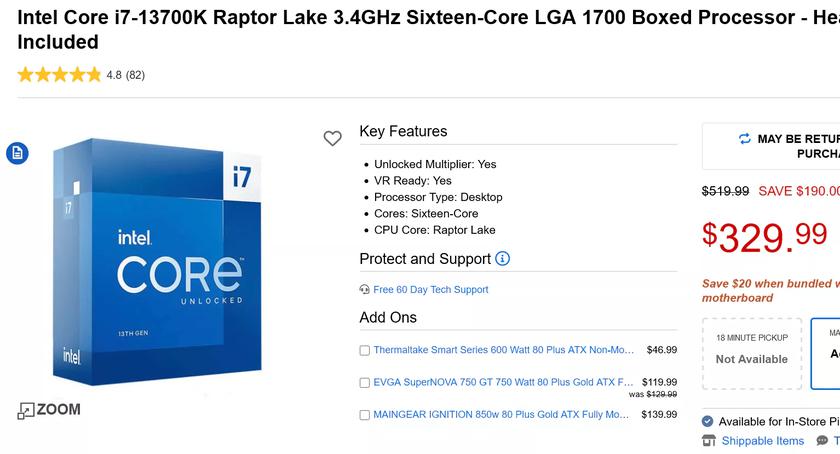This screenshot has width=840, height=454.
Task: Open MAINGEAR IGNITION 850w product link
Action: [x=503, y=414]
